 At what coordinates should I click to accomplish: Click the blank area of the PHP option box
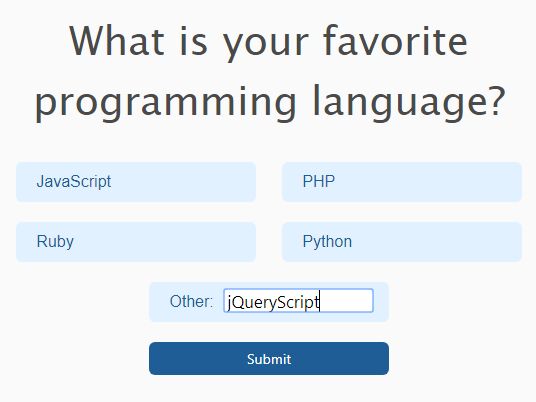(x=427, y=182)
